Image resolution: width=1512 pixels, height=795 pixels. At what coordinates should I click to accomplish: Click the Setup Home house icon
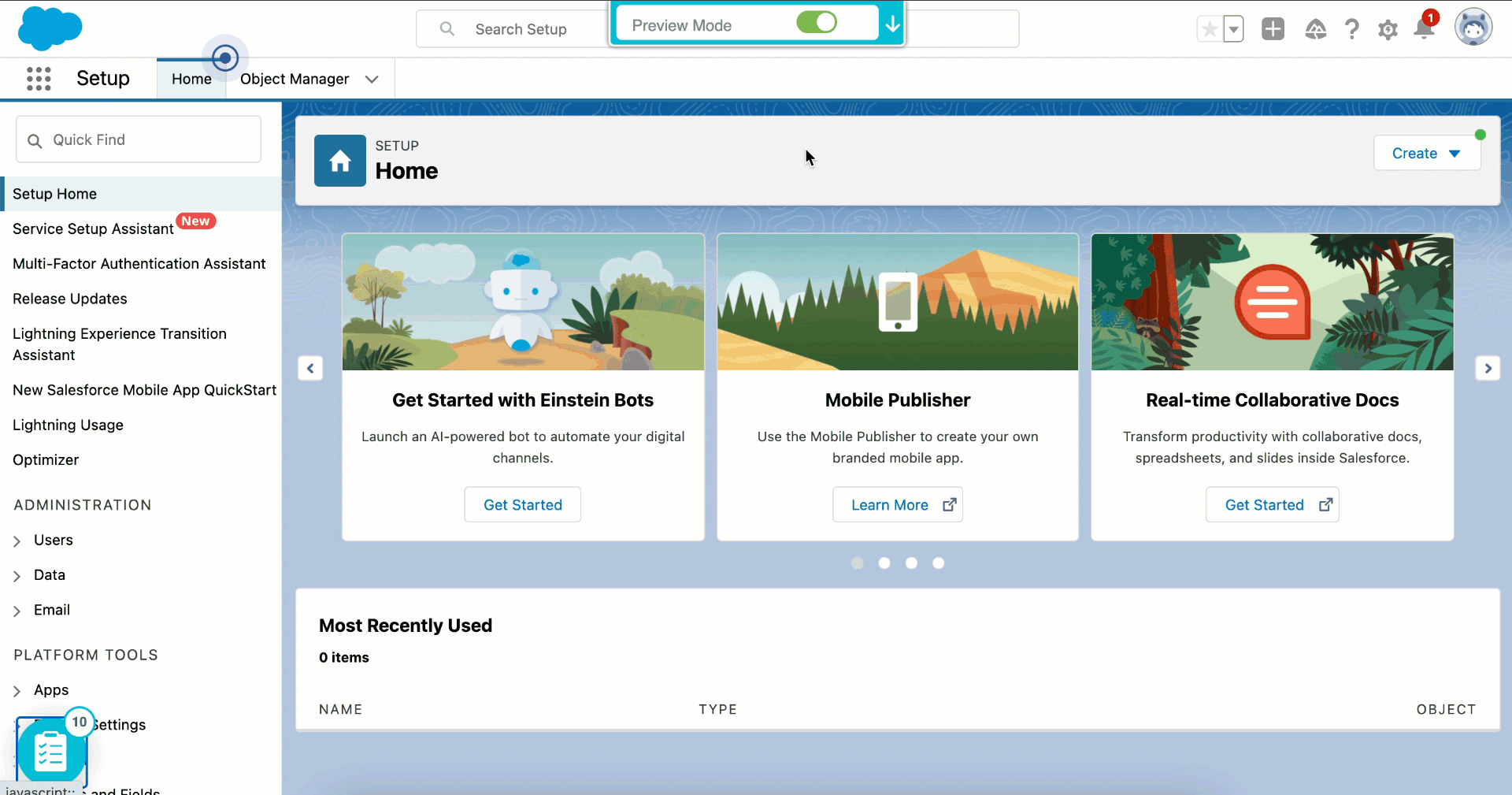340,161
